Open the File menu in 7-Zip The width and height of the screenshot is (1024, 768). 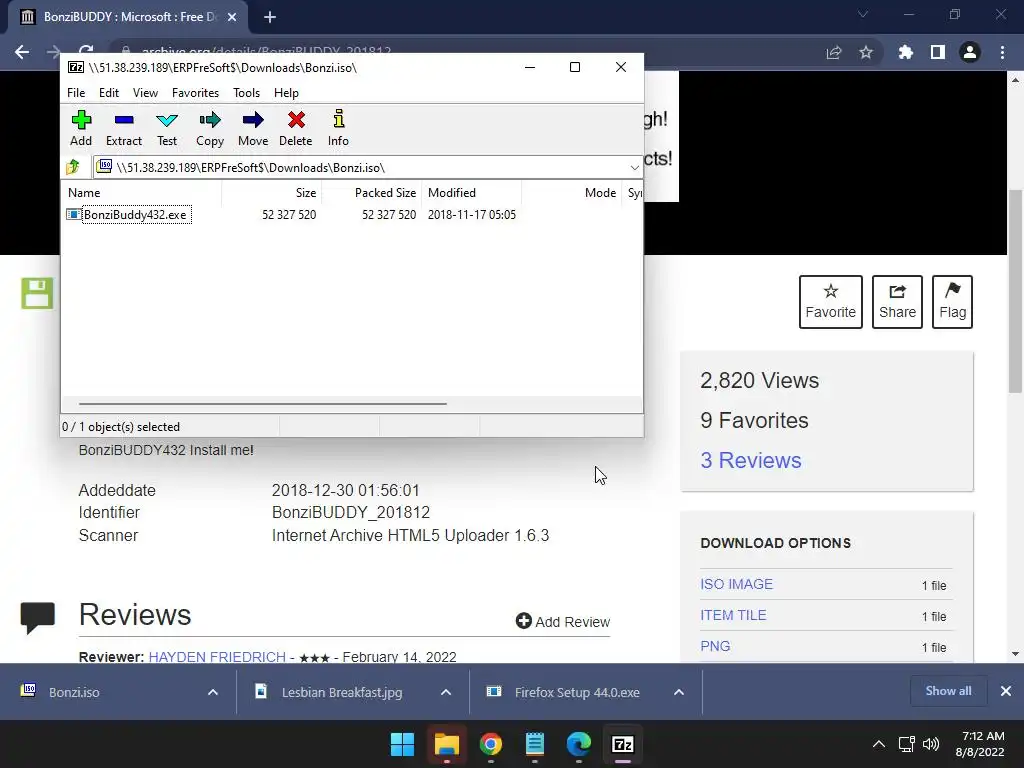[76, 93]
